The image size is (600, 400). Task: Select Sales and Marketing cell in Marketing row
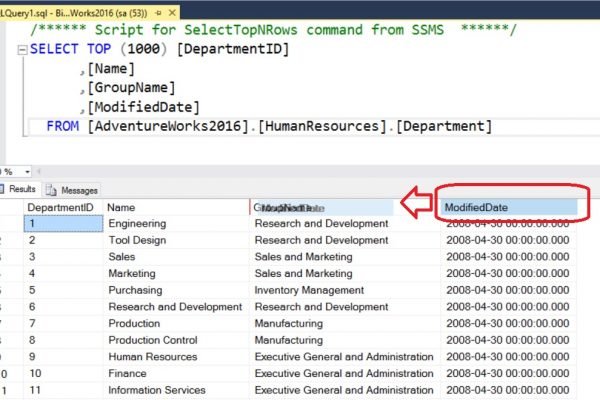pos(345,274)
